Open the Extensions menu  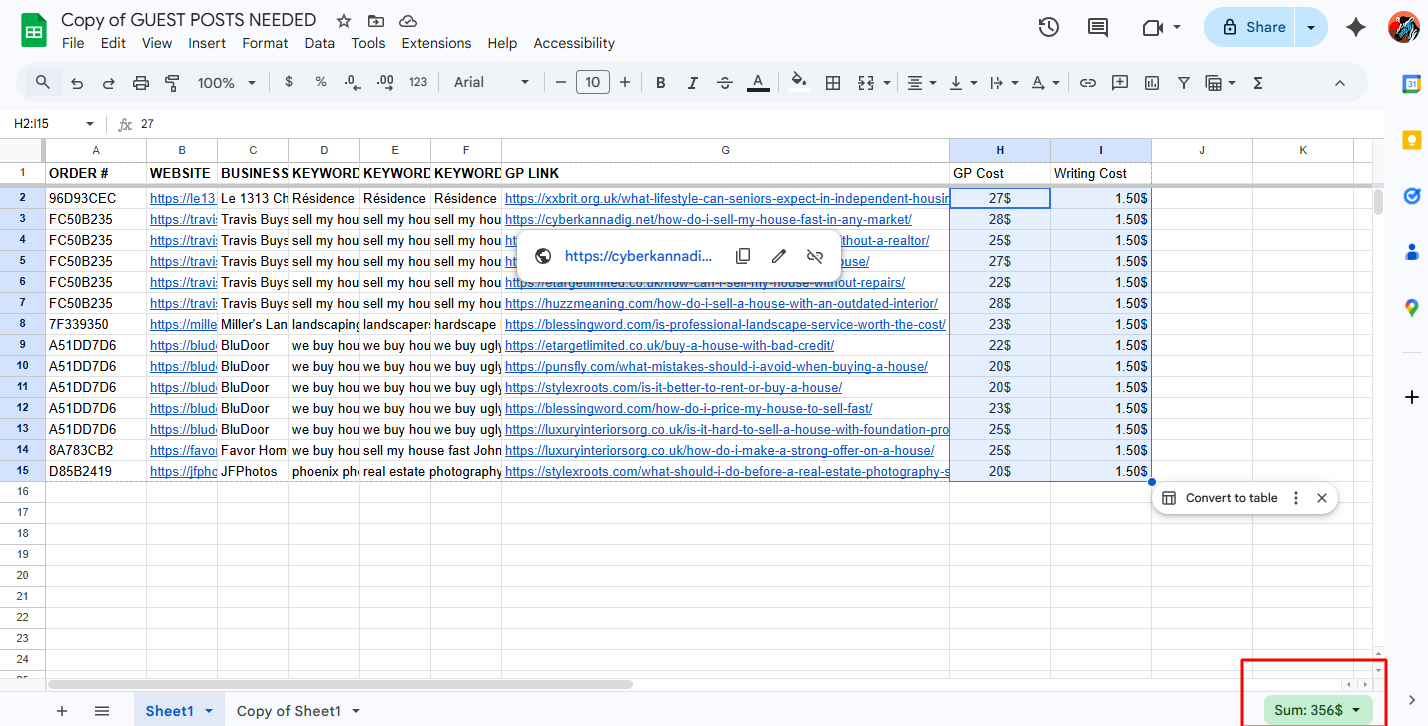coord(436,43)
